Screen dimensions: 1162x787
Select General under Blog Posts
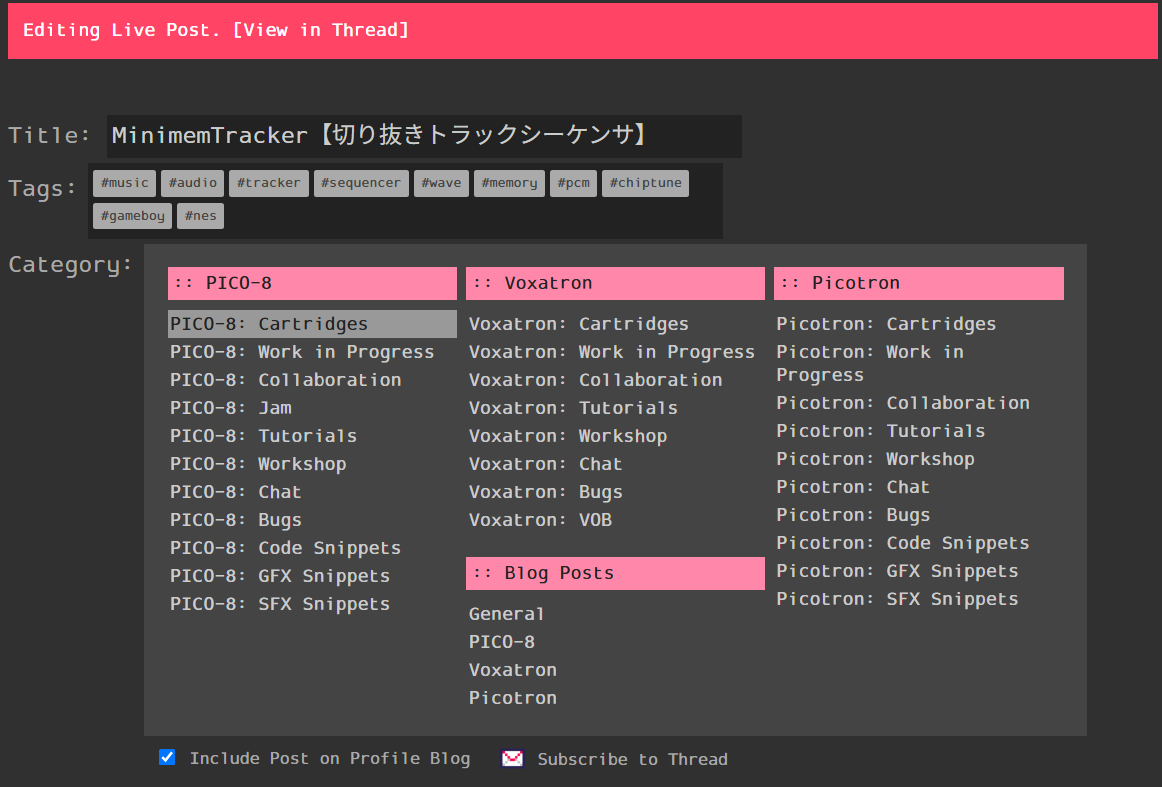(x=507, y=614)
